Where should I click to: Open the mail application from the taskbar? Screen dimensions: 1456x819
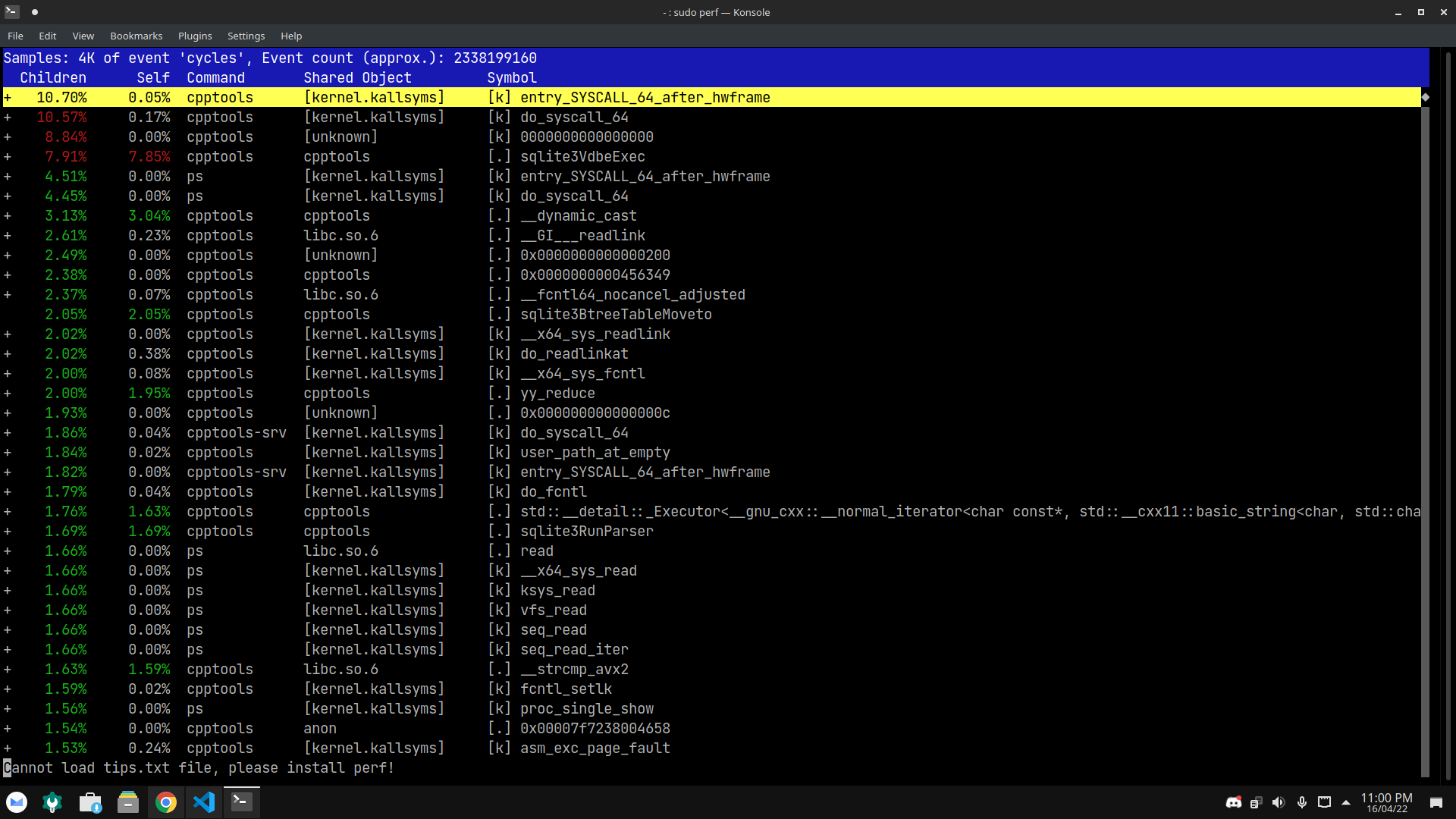click(x=16, y=802)
